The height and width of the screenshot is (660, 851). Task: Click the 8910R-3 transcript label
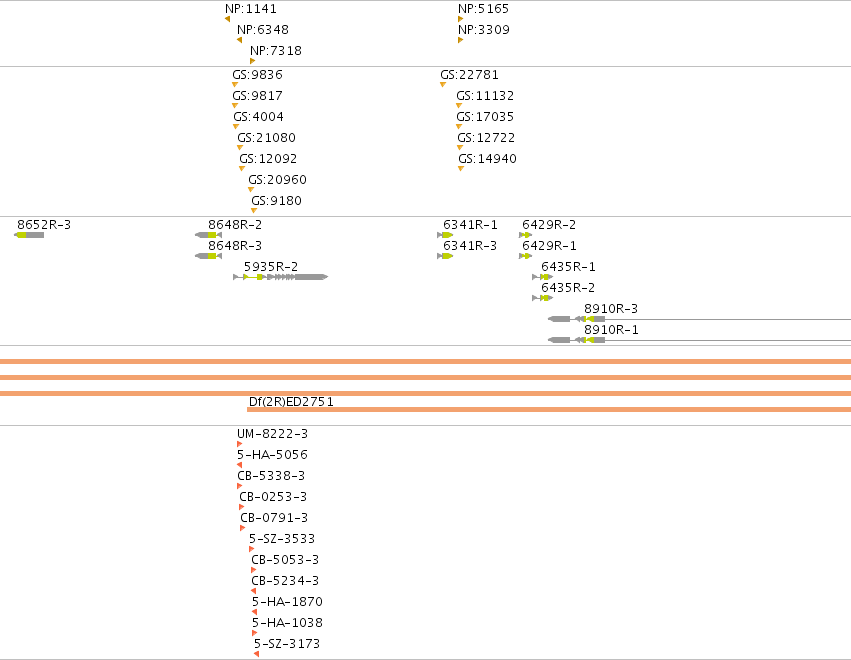click(611, 309)
